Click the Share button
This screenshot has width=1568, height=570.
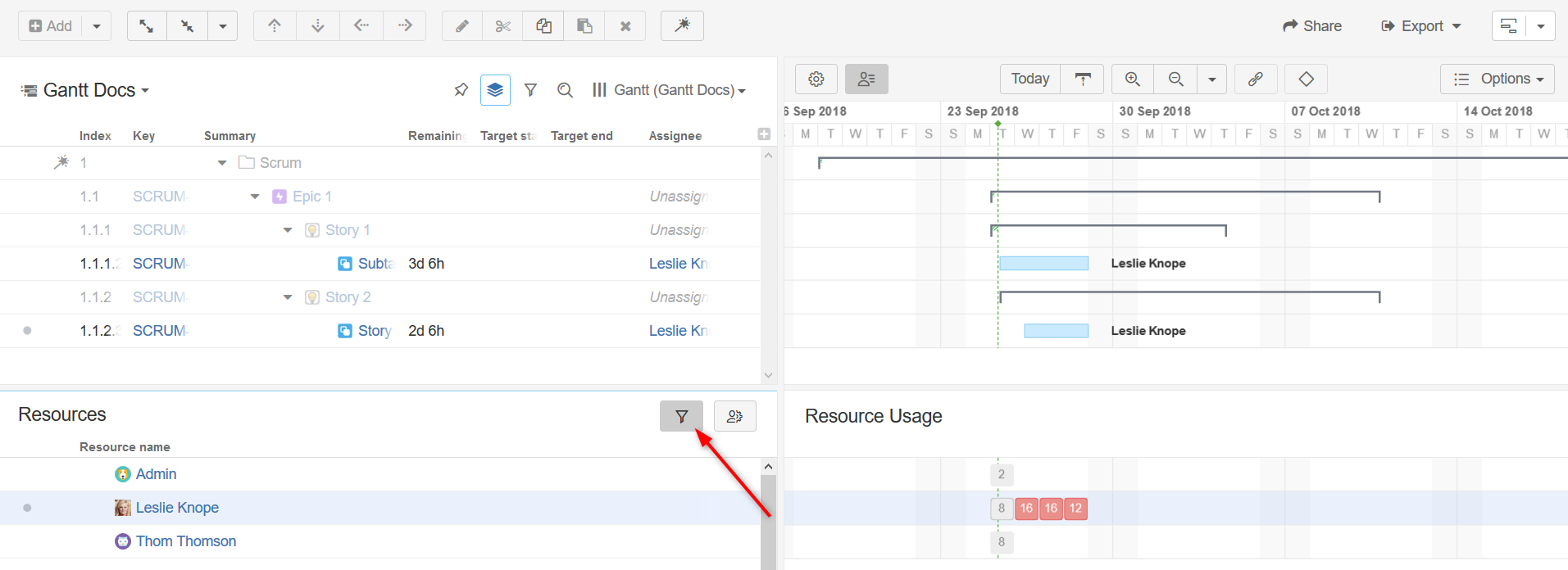point(1312,26)
